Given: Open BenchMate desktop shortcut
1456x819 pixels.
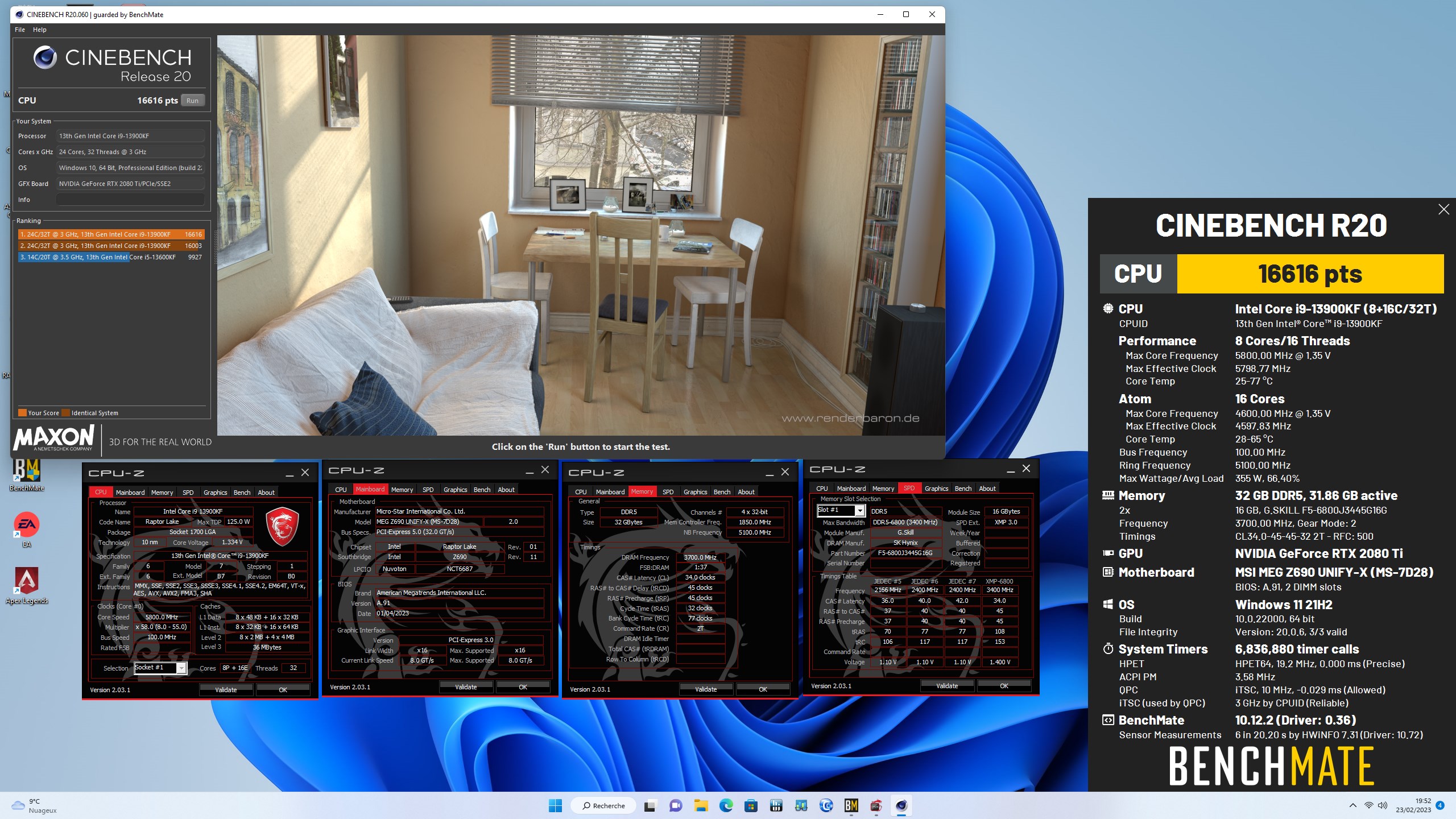Looking at the screenshot, I should pos(27,475).
